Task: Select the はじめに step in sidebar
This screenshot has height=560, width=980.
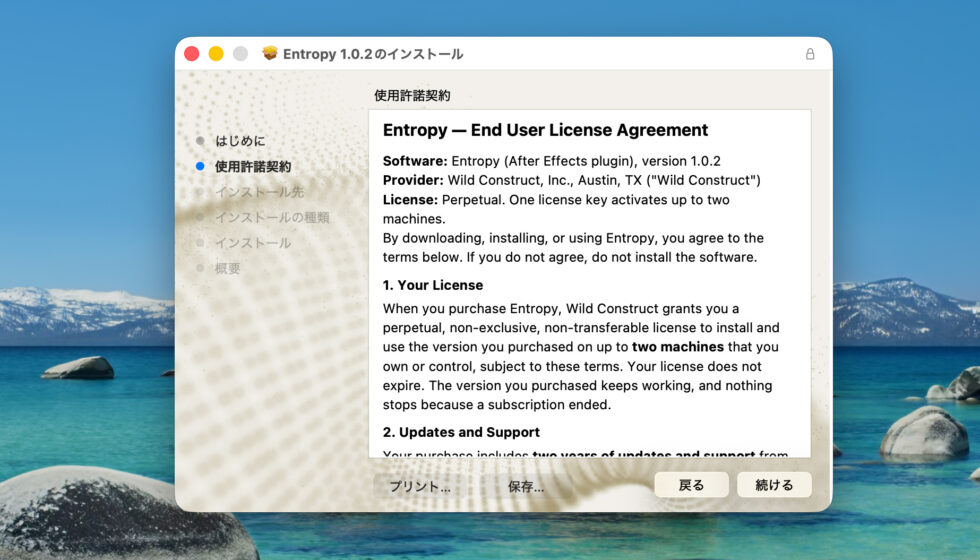Action: tap(240, 141)
